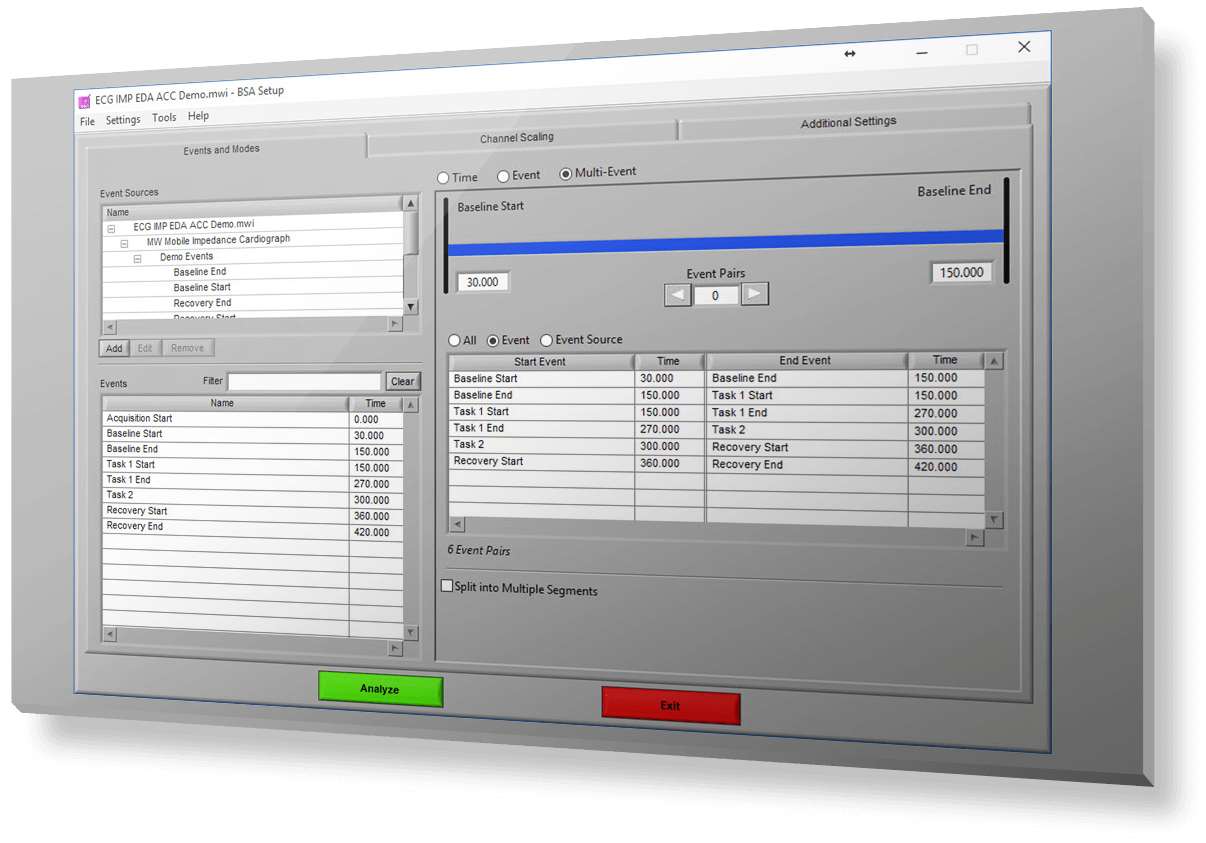1206x843 pixels.
Task: Select the All event pairs radio button
Action: point(454,341)
